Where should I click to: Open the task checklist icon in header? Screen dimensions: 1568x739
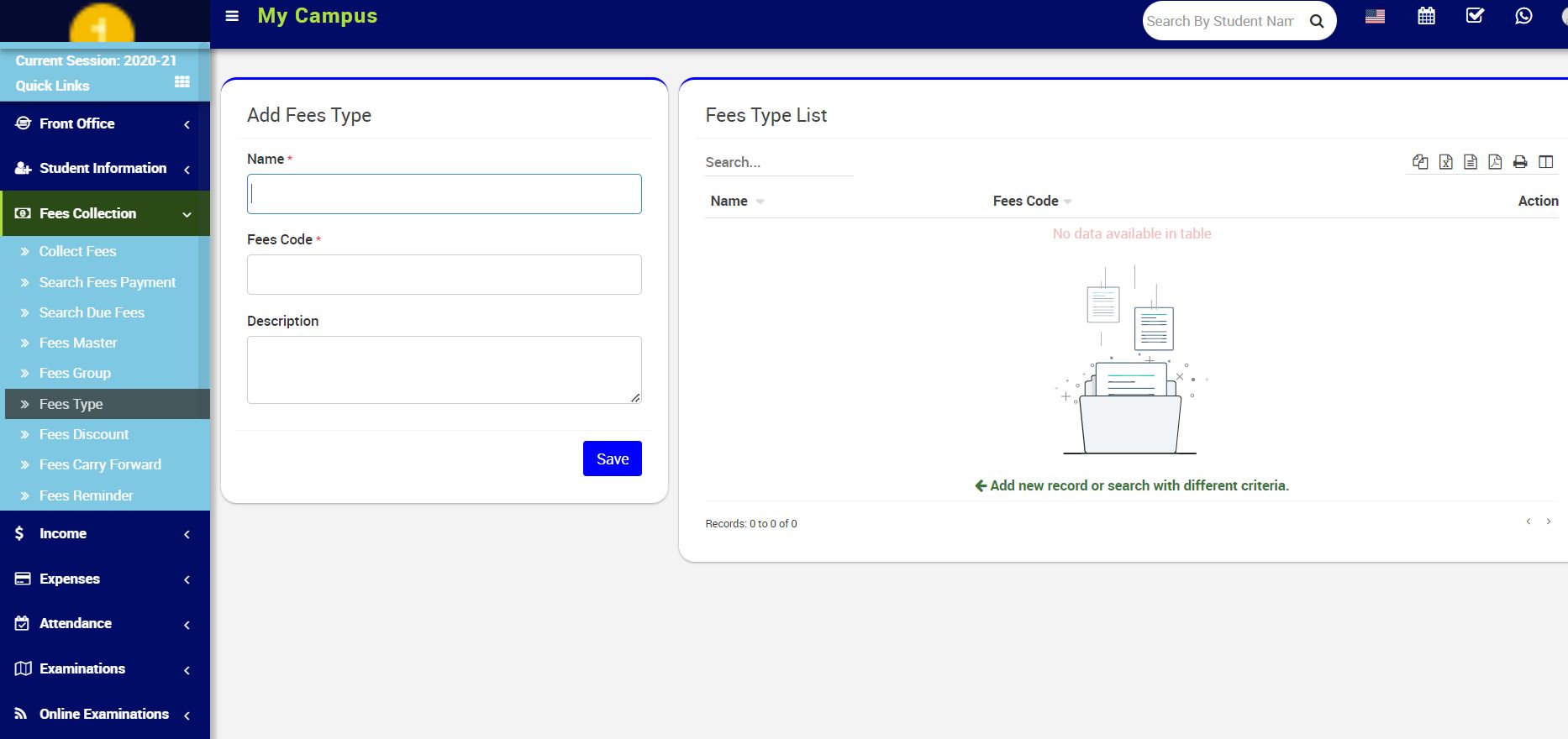[x=1475, y=16]
